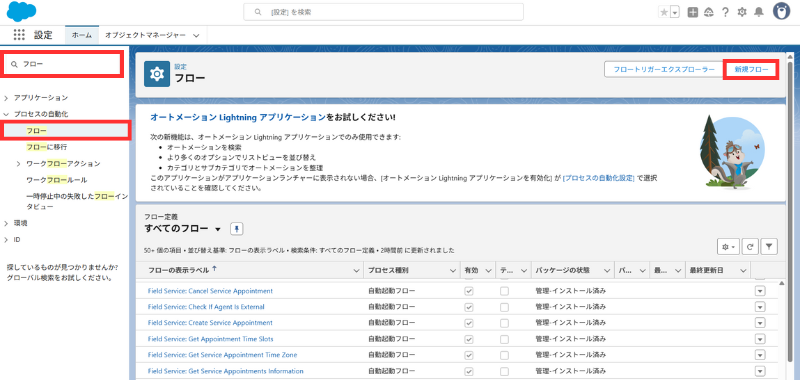
Task: Expand ID tree node
Action: (6, 240)
